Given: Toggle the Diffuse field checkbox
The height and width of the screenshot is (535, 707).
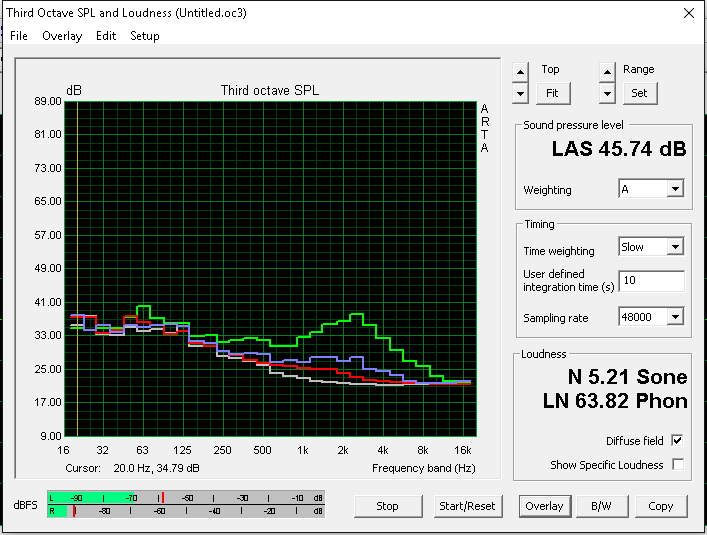Looking at the screenshot, I should 677,440.
